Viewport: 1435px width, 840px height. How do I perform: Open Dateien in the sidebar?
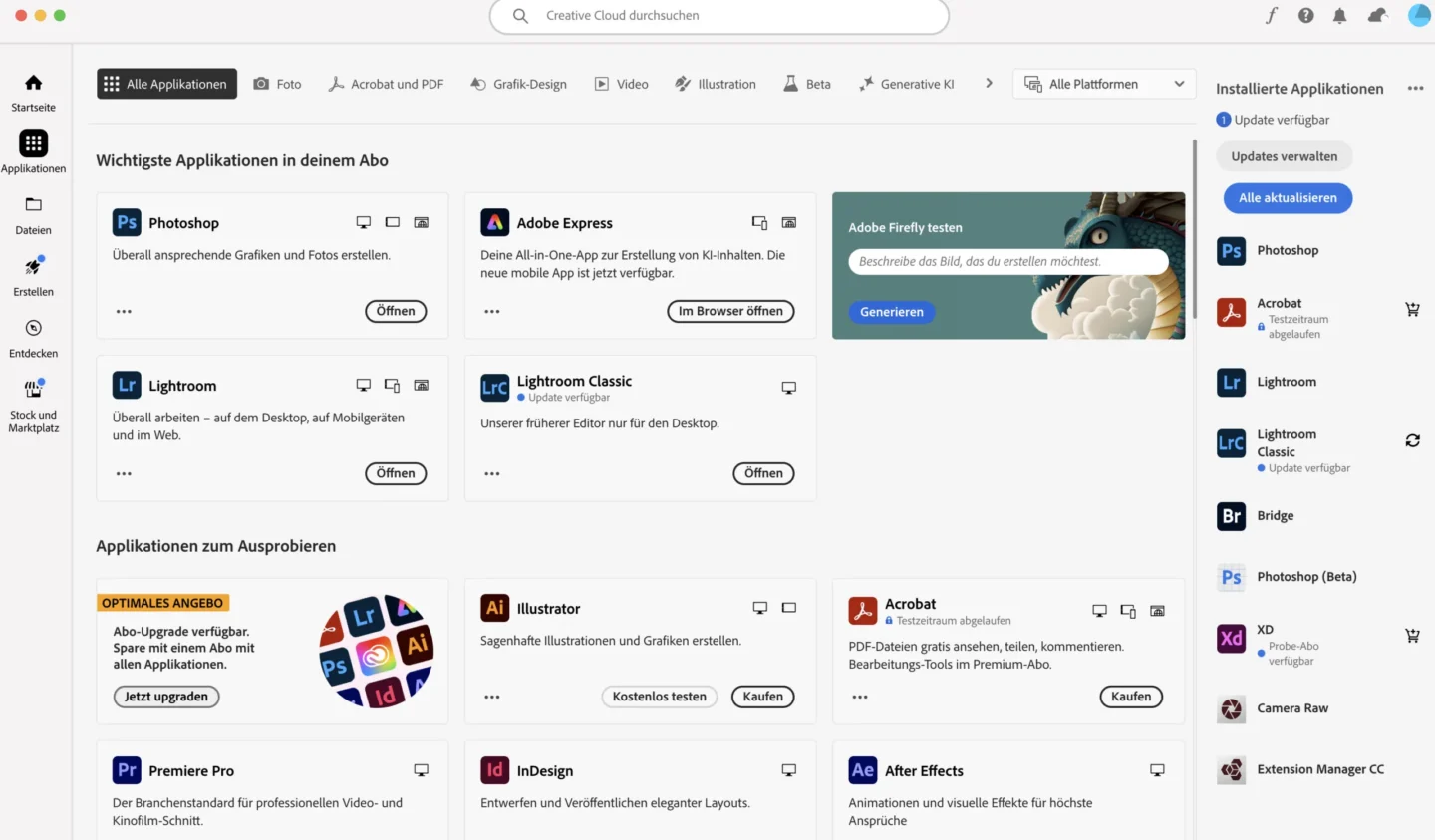(x=33, y=205)
